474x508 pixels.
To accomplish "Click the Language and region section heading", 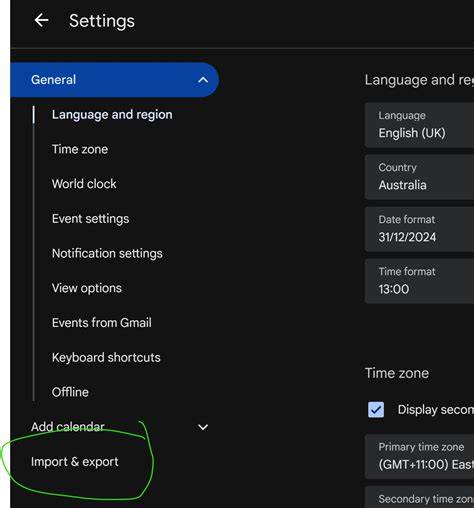I will [x=419, y=80].
